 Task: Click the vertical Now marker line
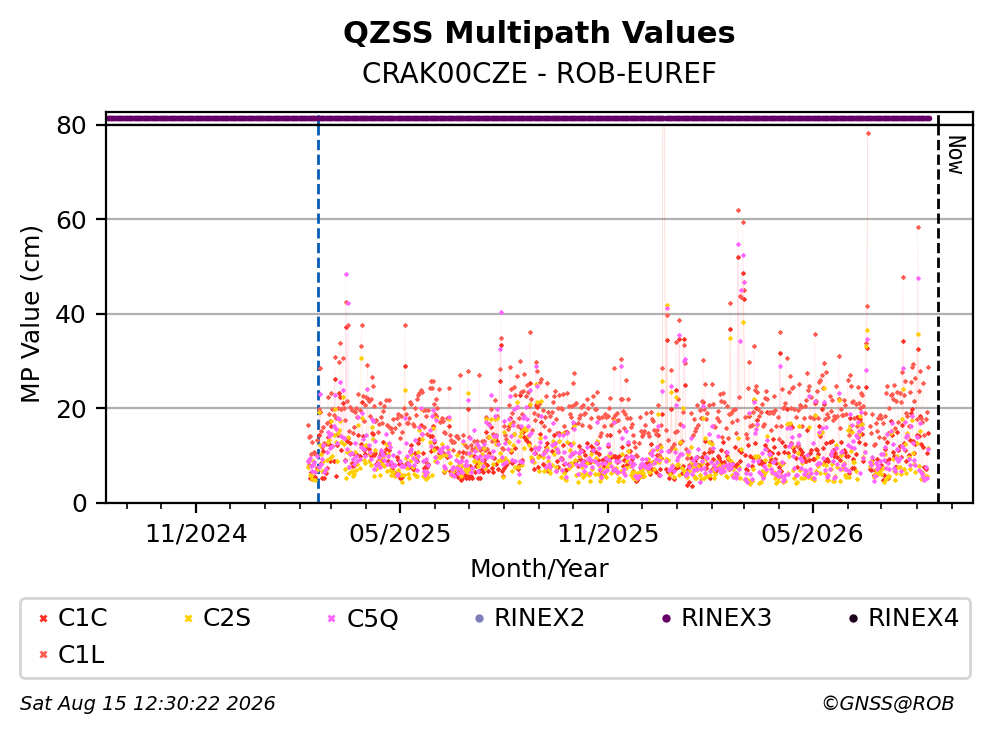tap(938, 310)
